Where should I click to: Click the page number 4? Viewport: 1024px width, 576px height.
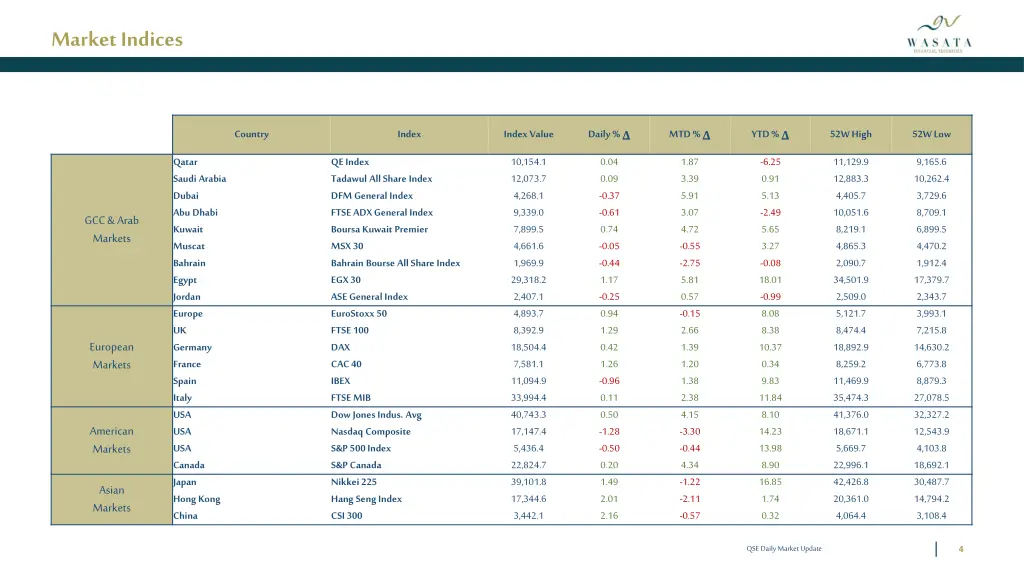coord(962,548)
